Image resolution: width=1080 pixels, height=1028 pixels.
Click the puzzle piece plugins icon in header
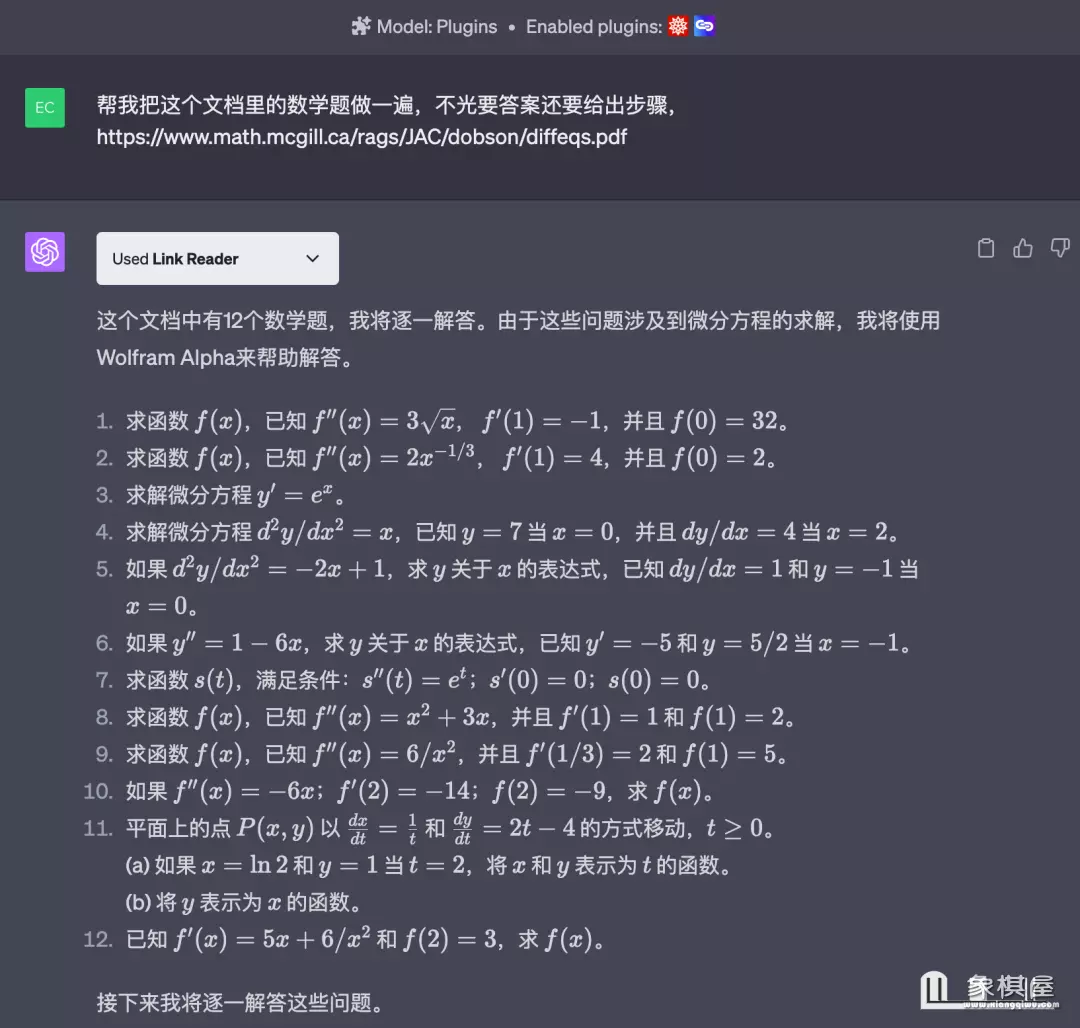(361, 27)
